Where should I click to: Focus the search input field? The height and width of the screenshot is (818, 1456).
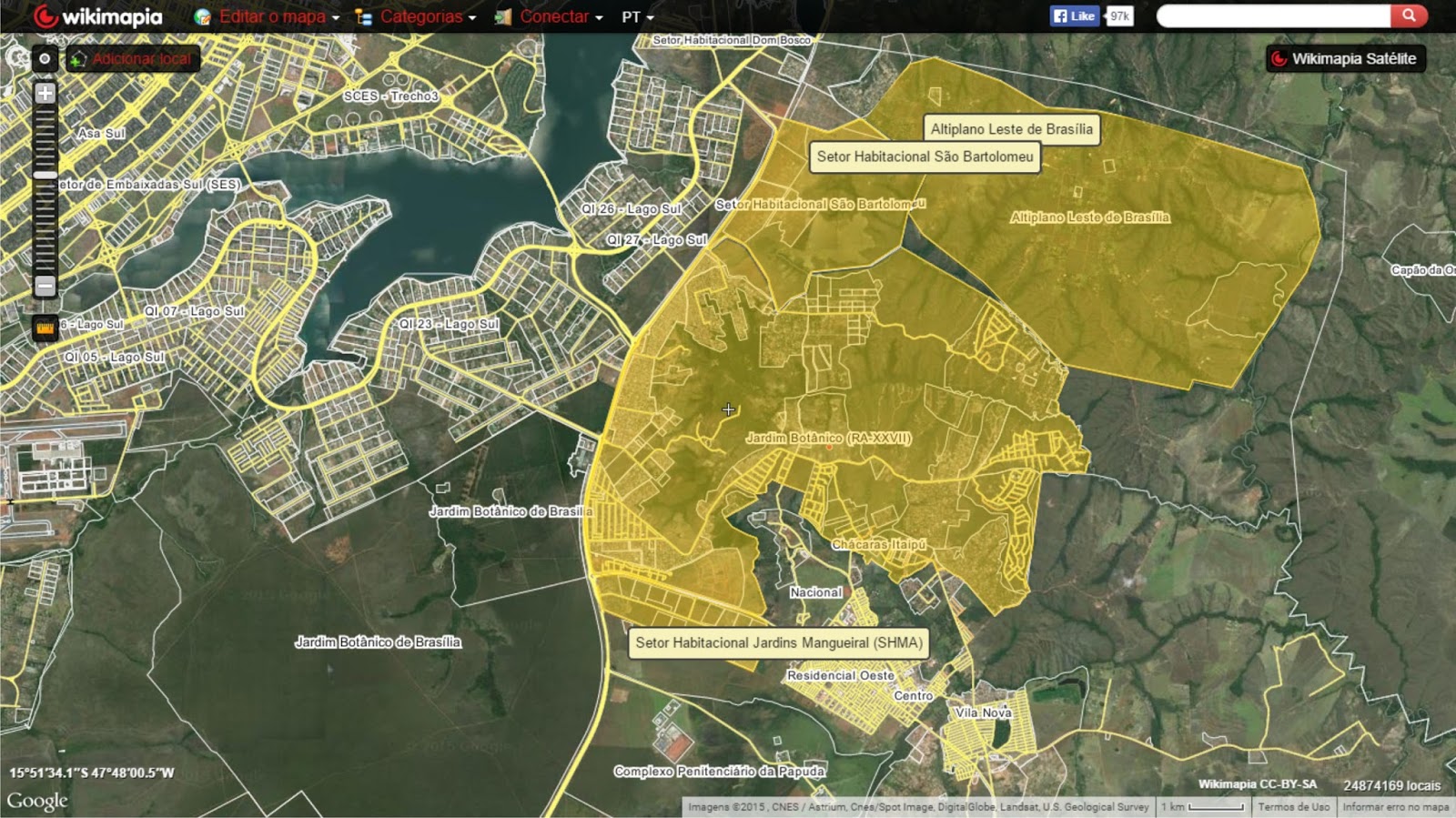(1273, 15)
